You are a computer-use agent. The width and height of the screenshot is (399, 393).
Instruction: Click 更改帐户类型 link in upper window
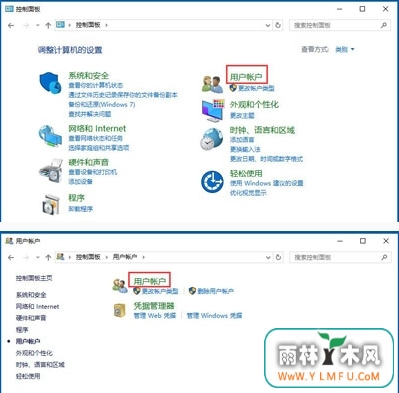click(x=256, y=88)
